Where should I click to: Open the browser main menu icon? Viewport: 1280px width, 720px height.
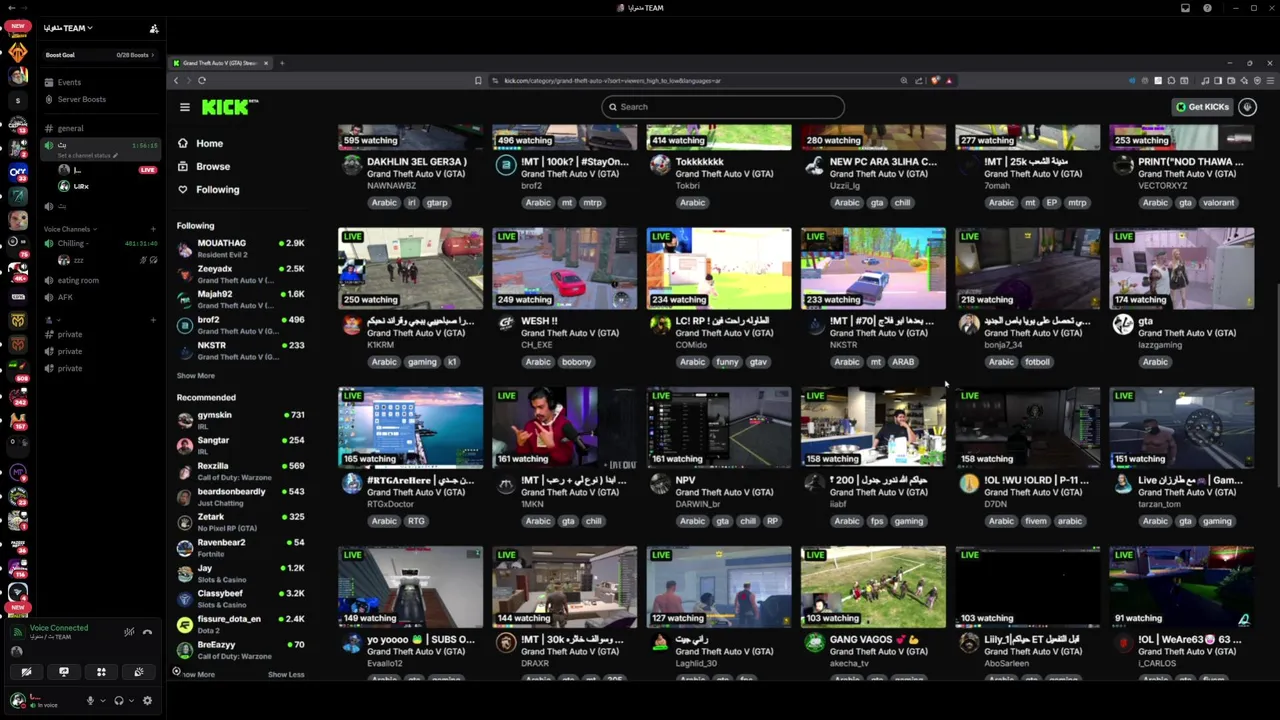coord(1268,81)
